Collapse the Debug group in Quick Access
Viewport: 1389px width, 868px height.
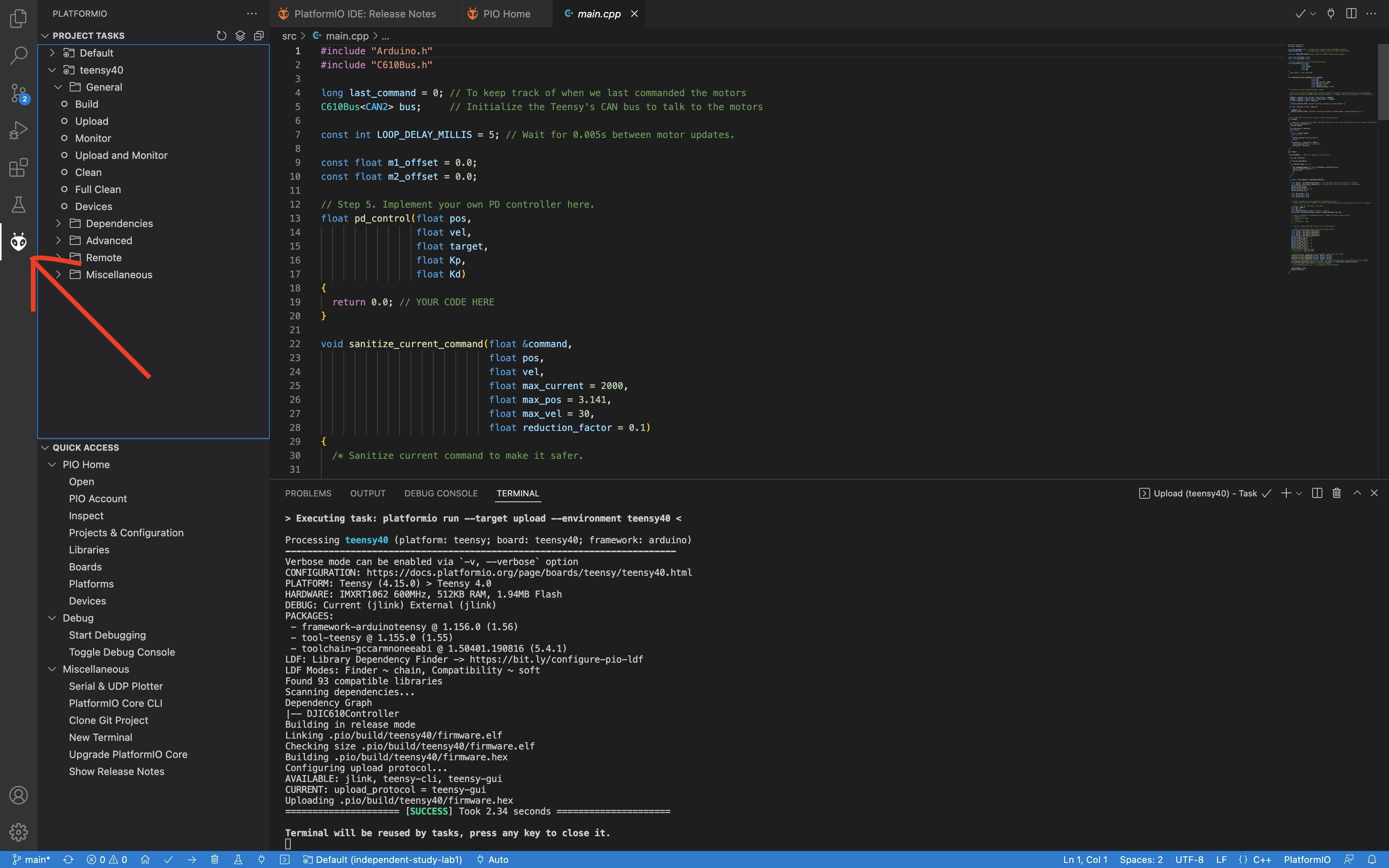point(52,618)
